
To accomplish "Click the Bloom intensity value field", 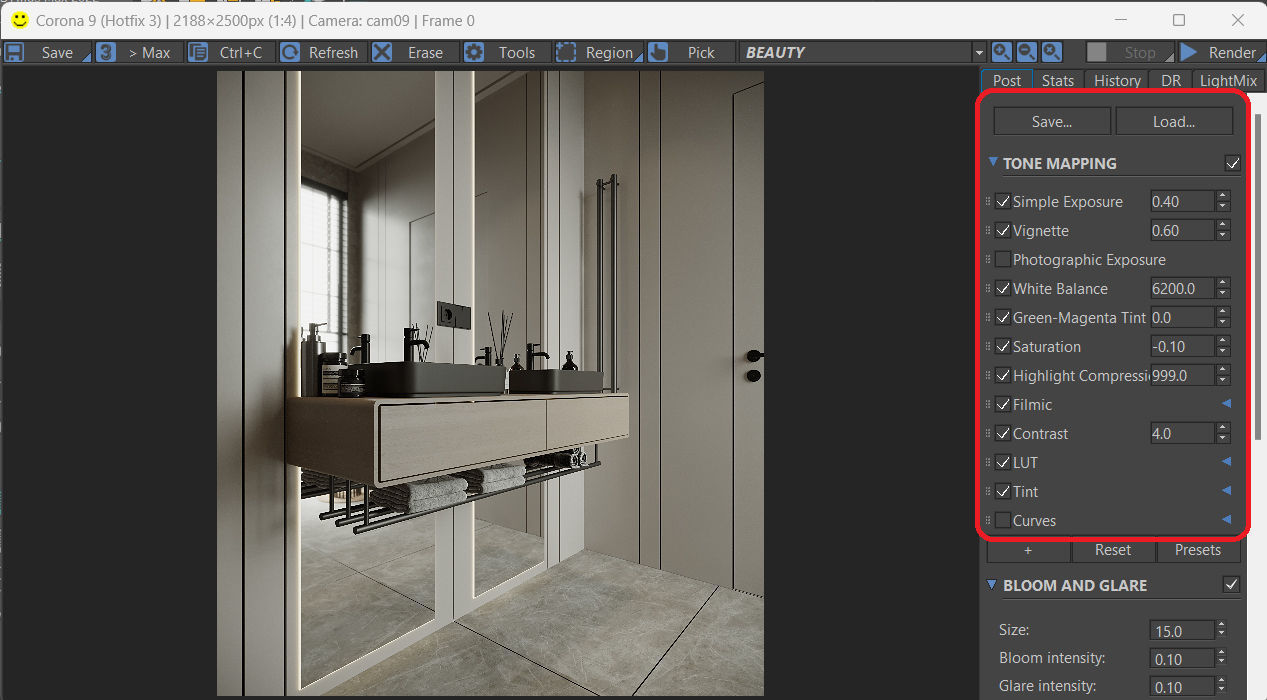I will pos(1181,659).
